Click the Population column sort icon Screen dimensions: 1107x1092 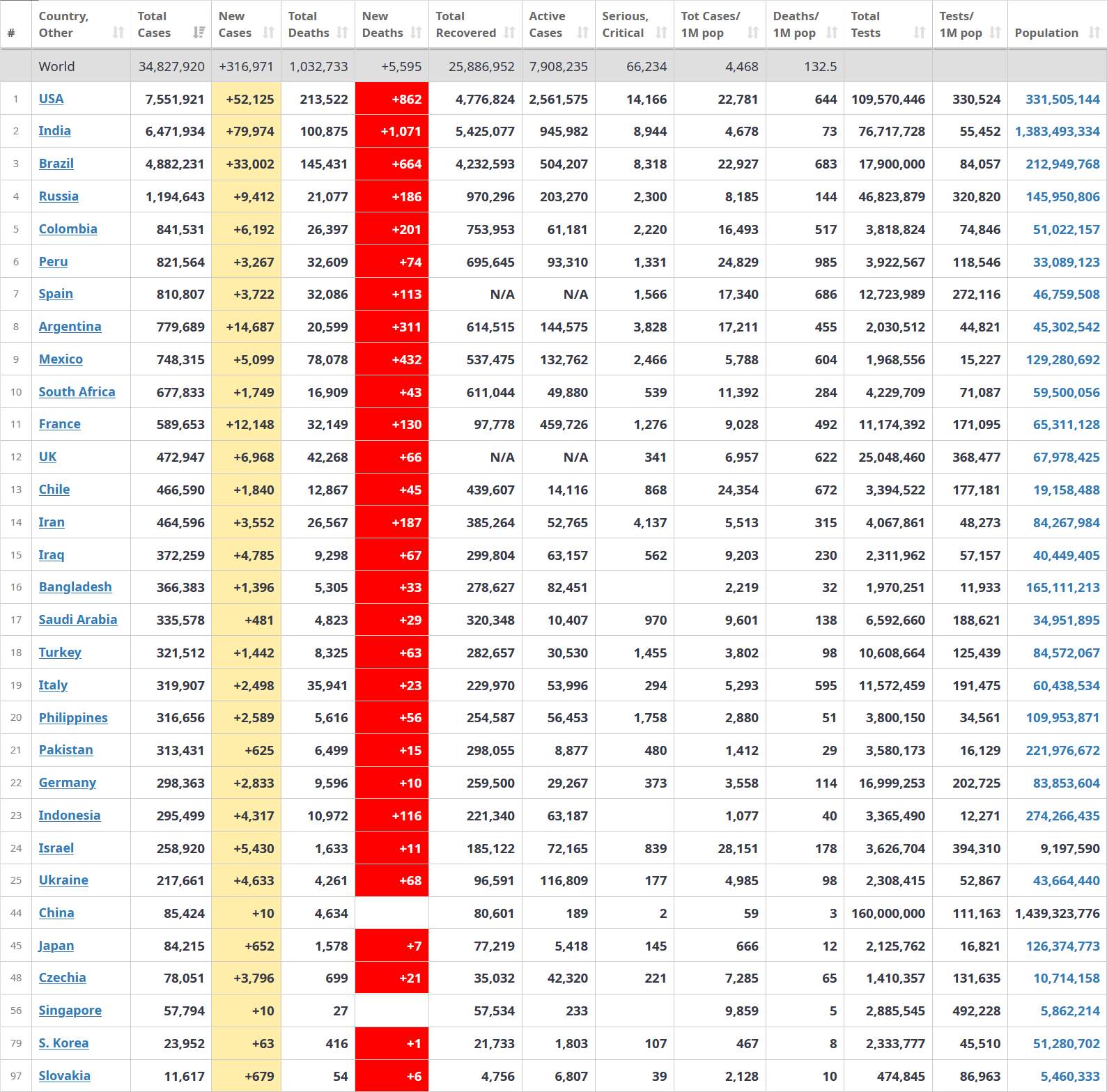pos(1094,33)
